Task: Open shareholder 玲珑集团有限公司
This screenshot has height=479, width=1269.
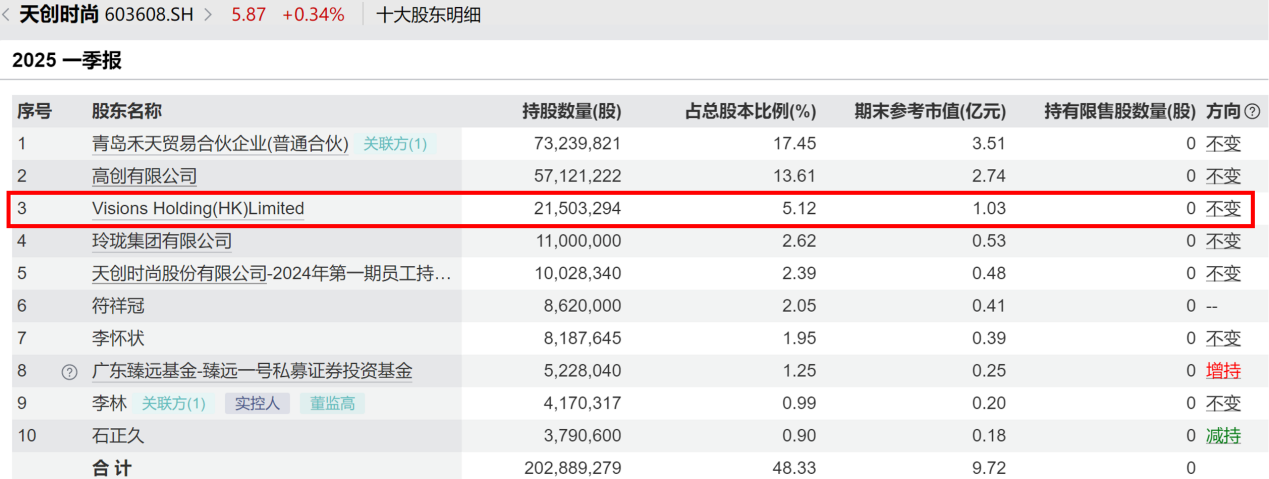Action: point(162,241)
